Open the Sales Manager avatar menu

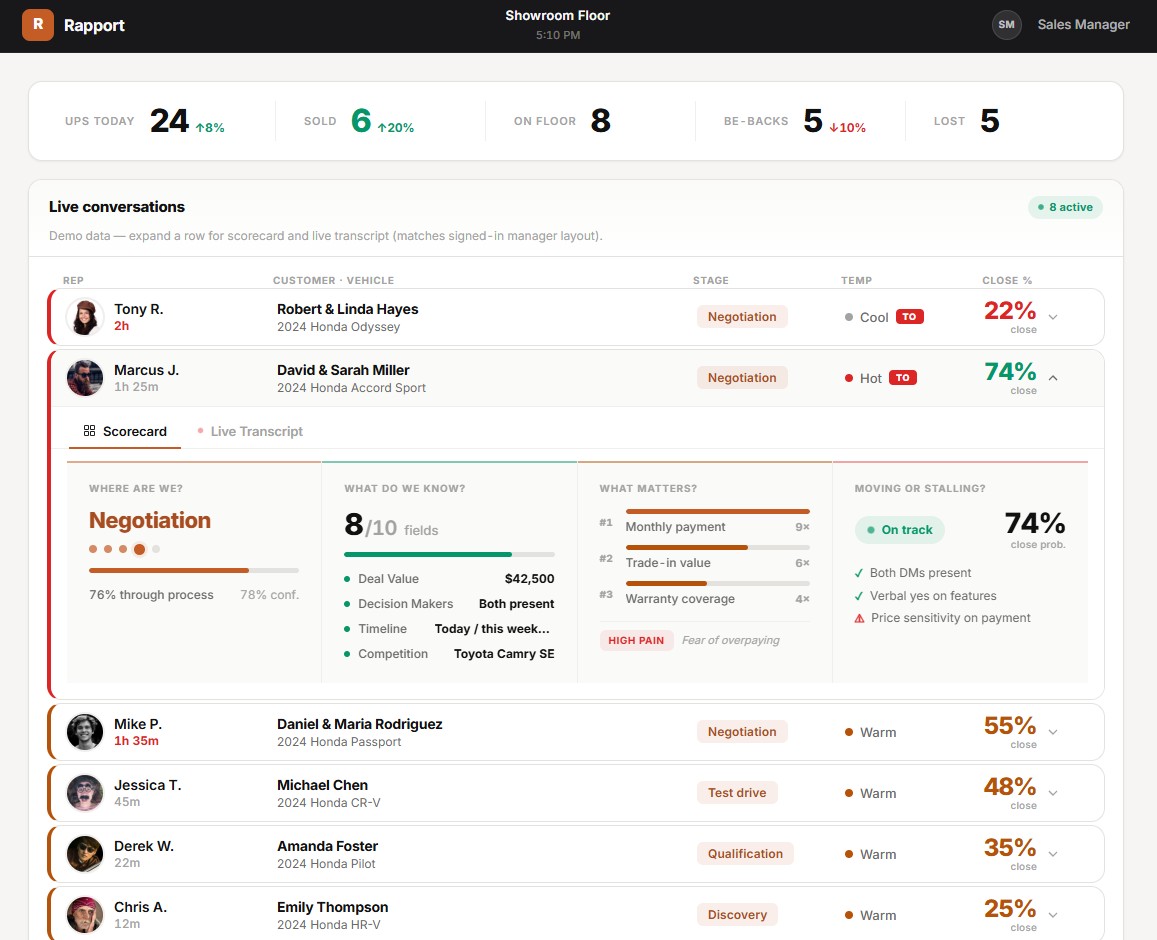point(1007,24)
